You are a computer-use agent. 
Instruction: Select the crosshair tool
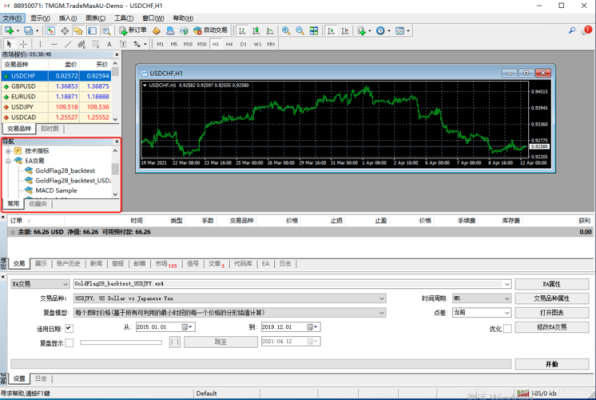pos(23,44)
